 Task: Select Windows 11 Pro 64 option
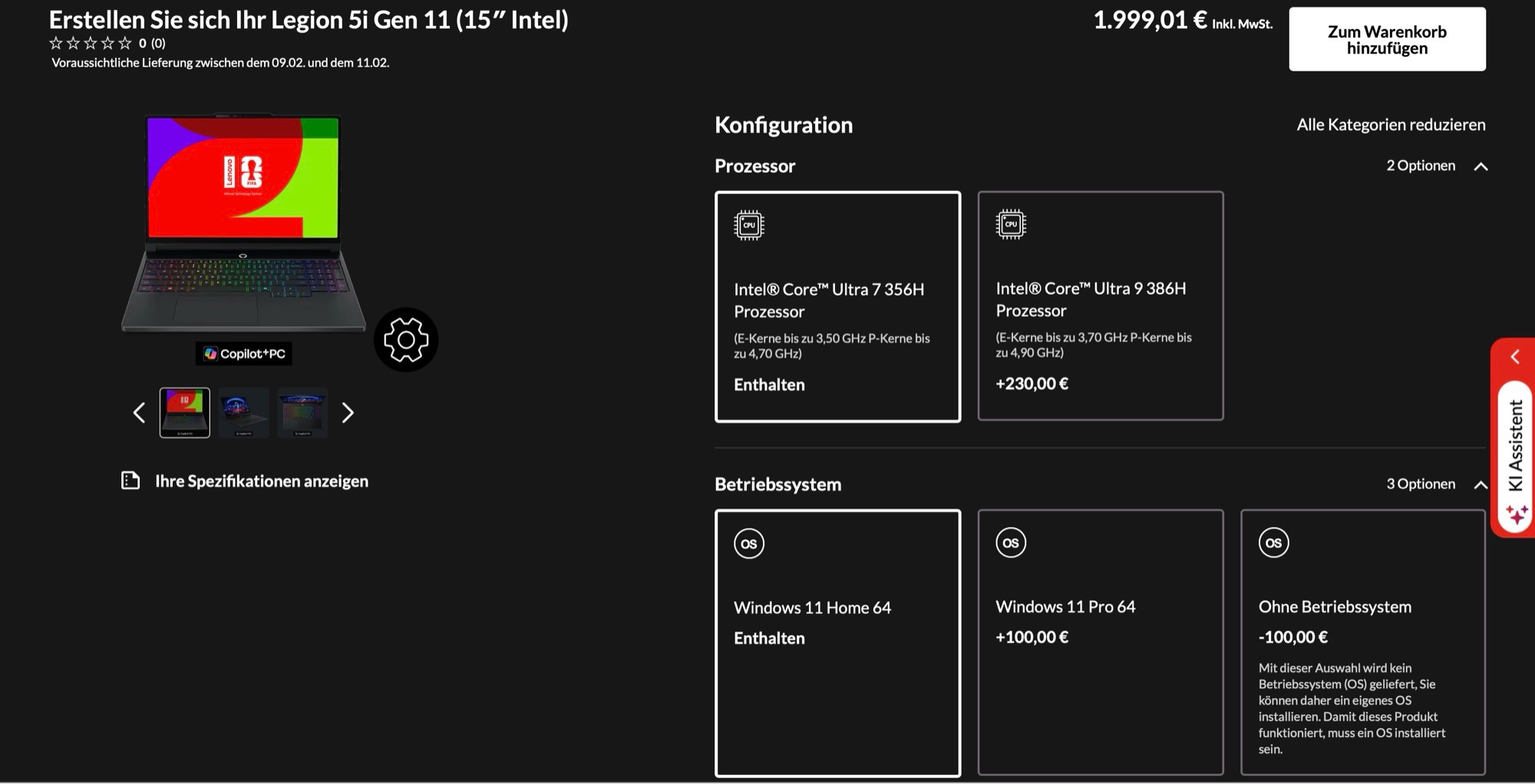pos(1101,643)
